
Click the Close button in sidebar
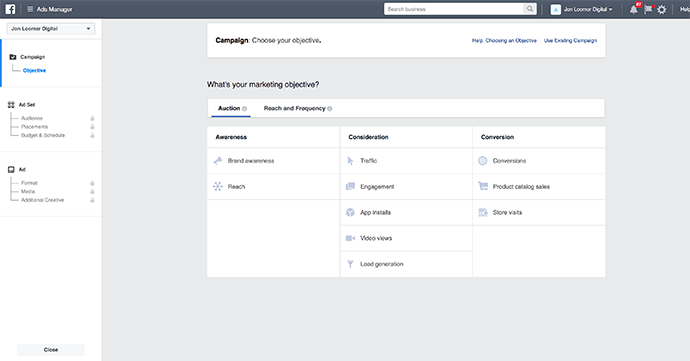point(51,350)
